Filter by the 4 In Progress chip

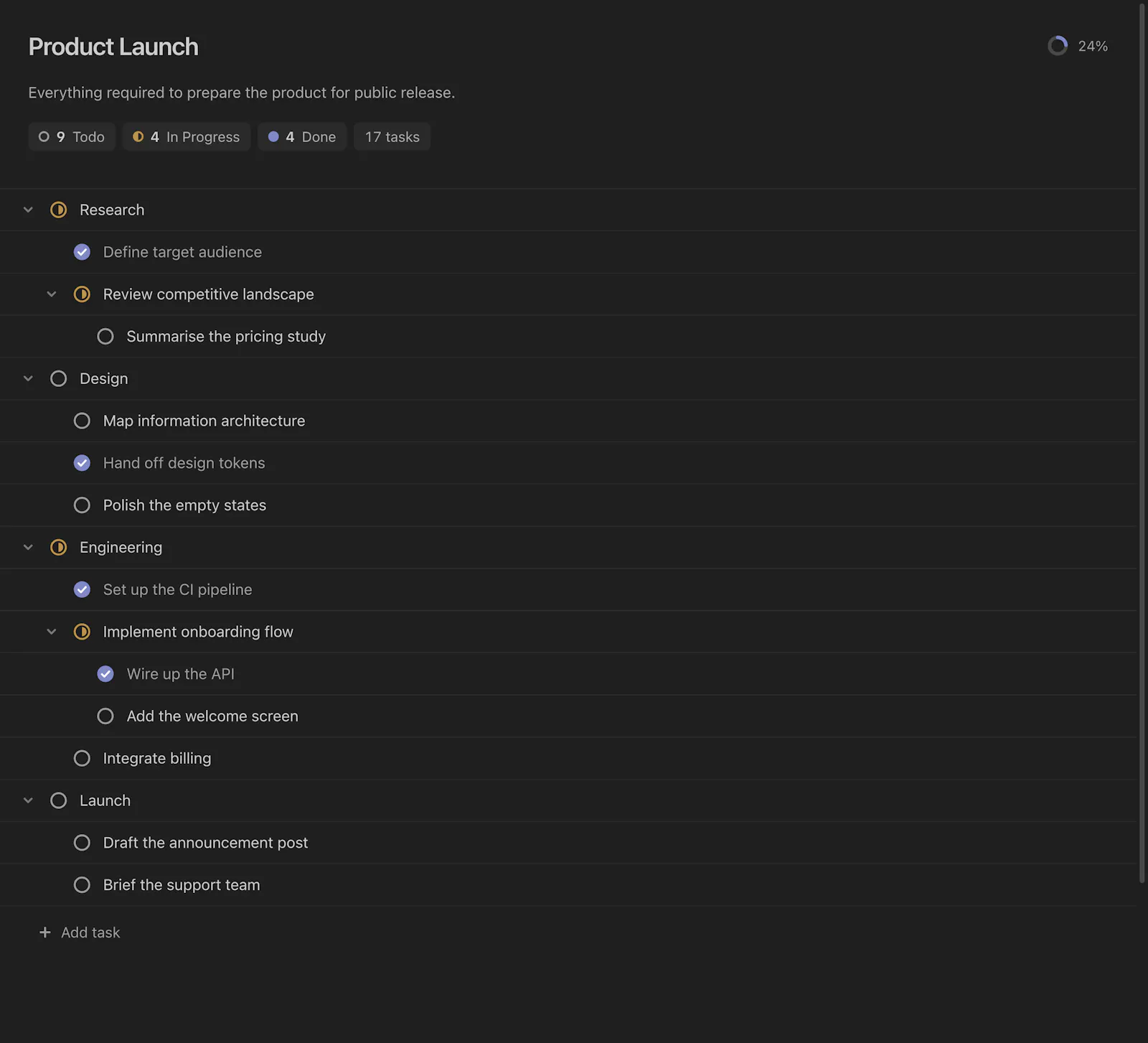tap(187, 136)
